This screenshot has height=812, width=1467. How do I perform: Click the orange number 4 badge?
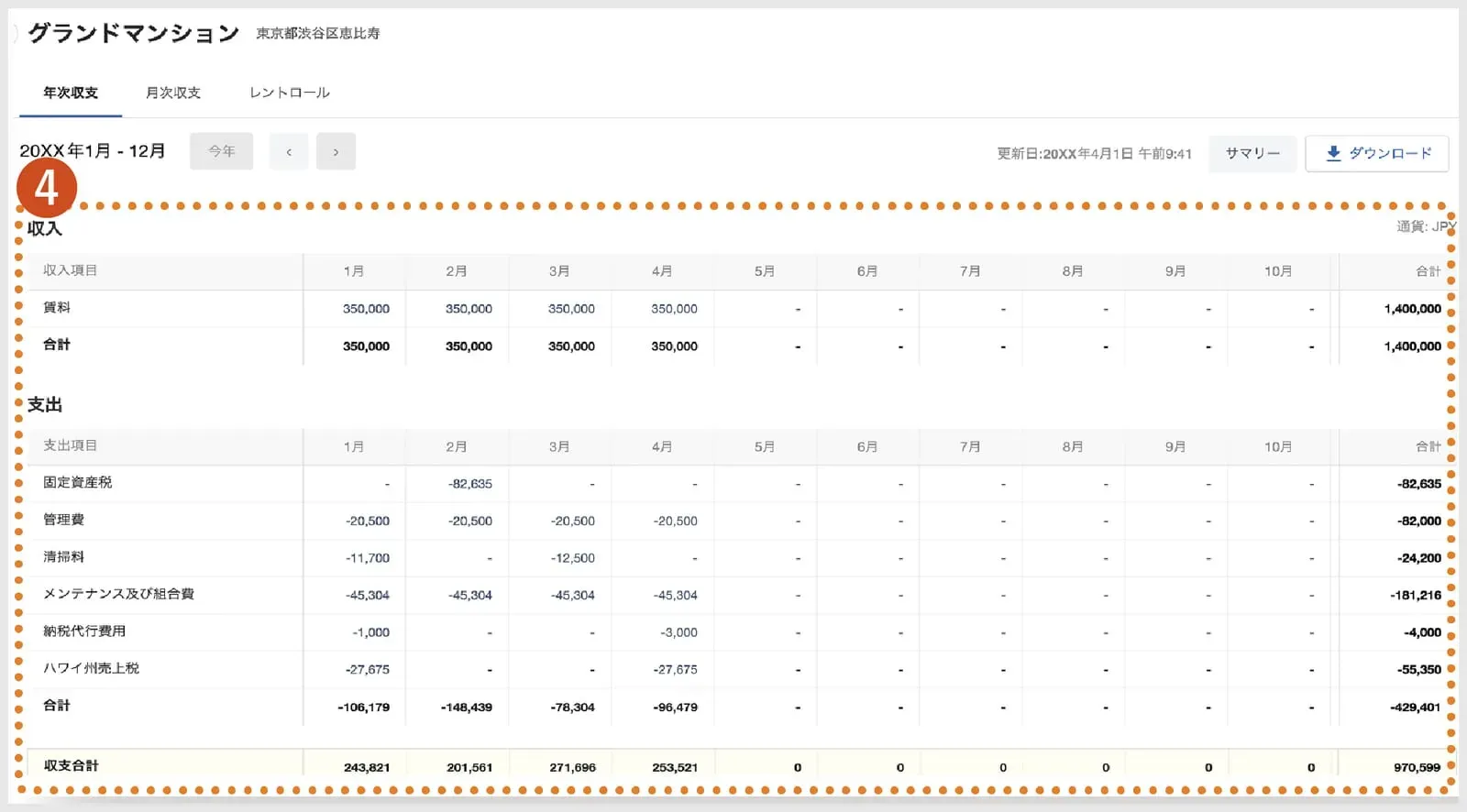[x=47, y=188]
